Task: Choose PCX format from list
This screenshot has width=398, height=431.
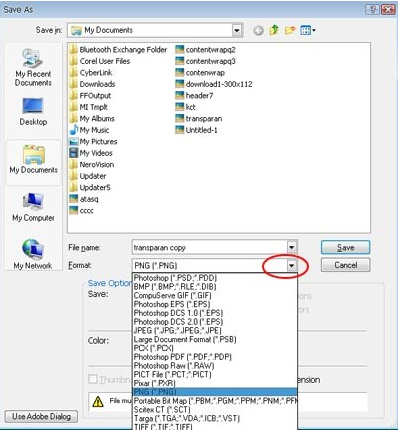Action: (x=215, y=348)
